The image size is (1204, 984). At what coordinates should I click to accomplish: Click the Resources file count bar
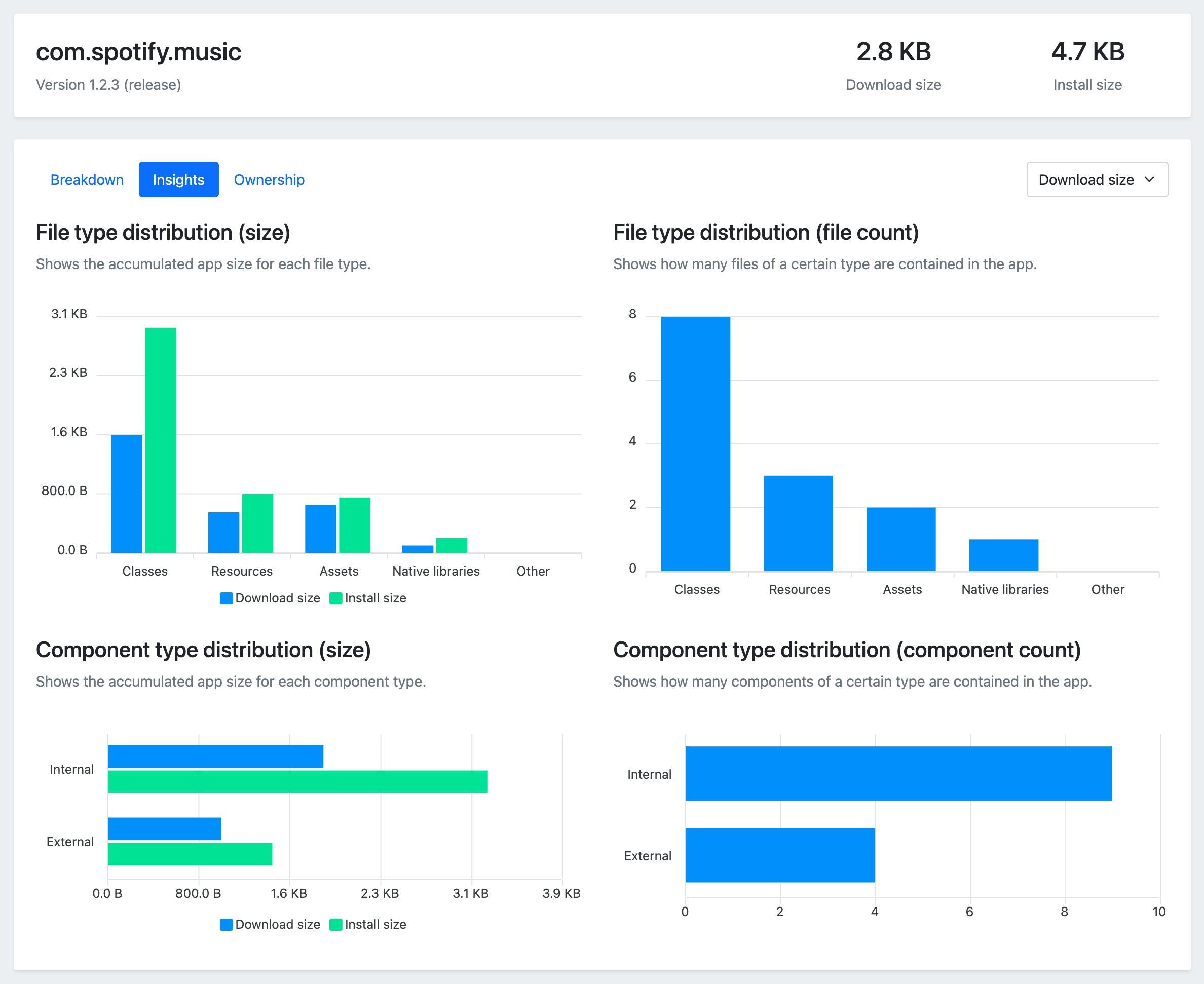pyautogui.click(x=798, y=522)
